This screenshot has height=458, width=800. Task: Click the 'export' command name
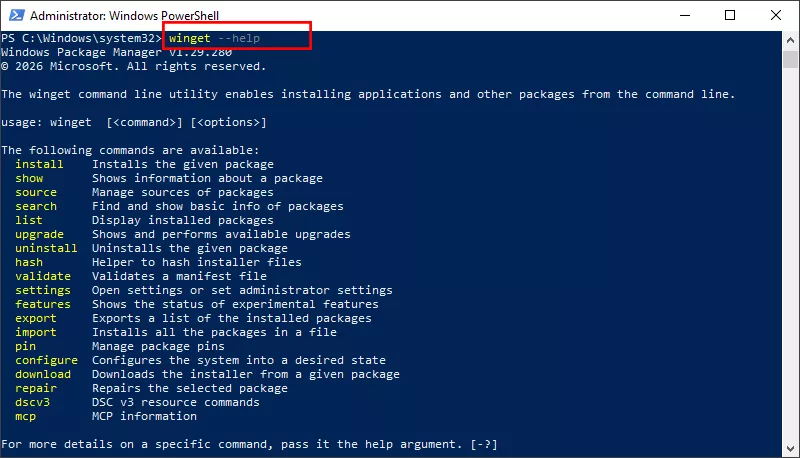(36, 318)
